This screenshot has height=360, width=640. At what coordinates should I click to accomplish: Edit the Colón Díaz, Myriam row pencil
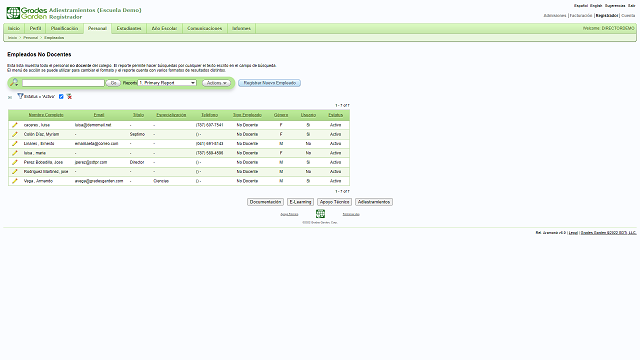(x=15, y=134)
